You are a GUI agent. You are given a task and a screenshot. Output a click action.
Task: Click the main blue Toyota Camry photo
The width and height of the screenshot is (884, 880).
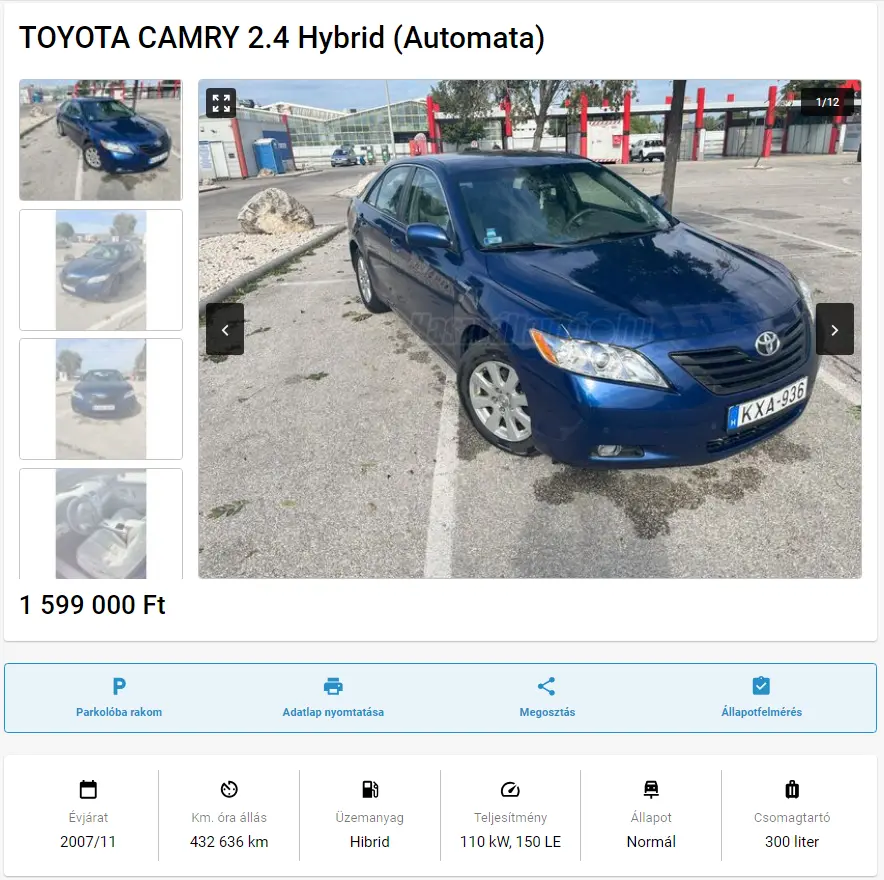[529, 329]
